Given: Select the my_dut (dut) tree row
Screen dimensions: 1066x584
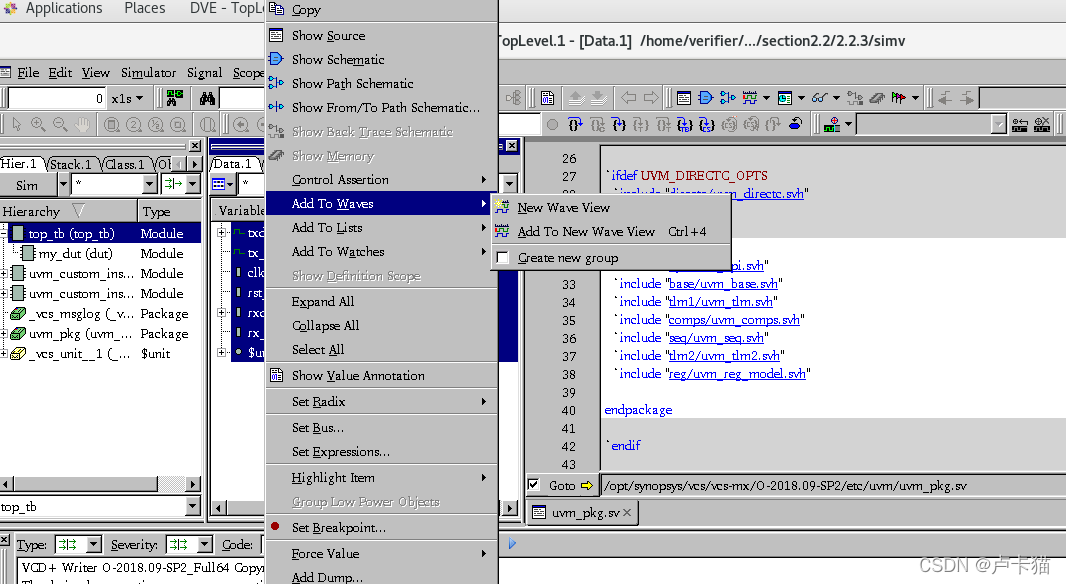Looking at the screenshot, I should (101, 254).
